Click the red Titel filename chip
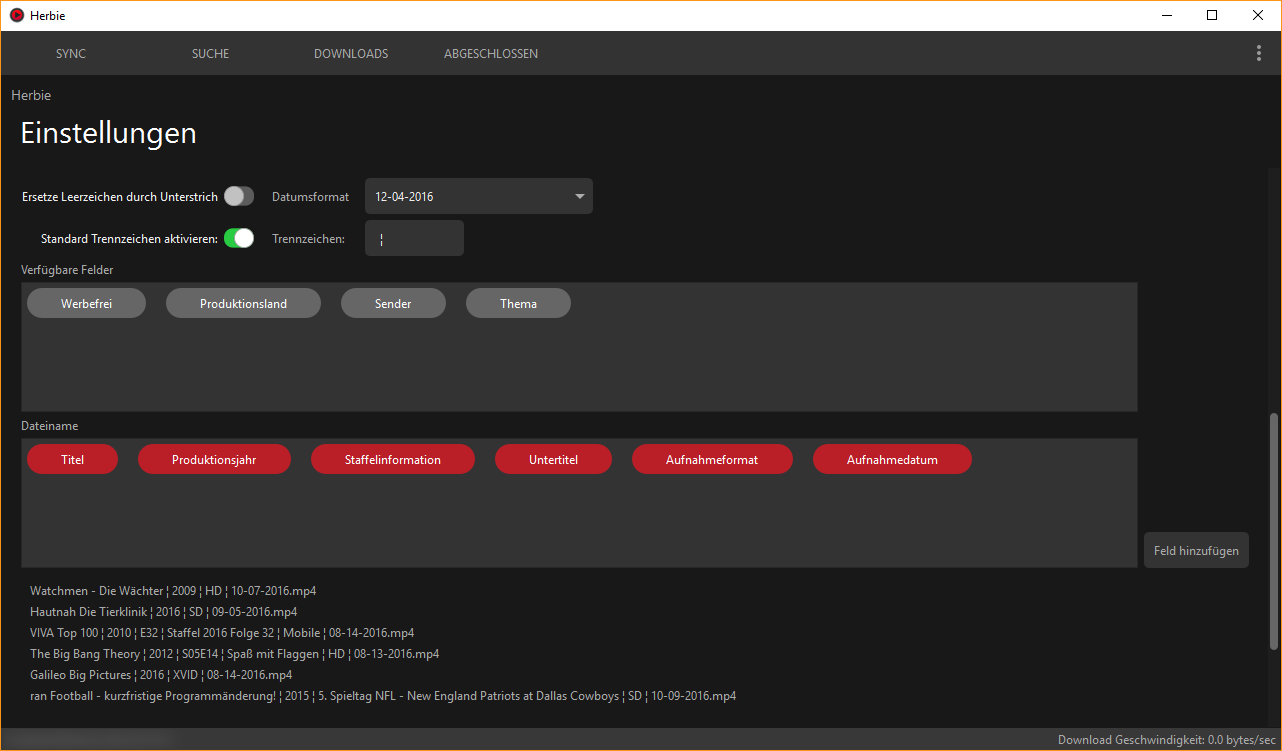 (x=72, y=459)
